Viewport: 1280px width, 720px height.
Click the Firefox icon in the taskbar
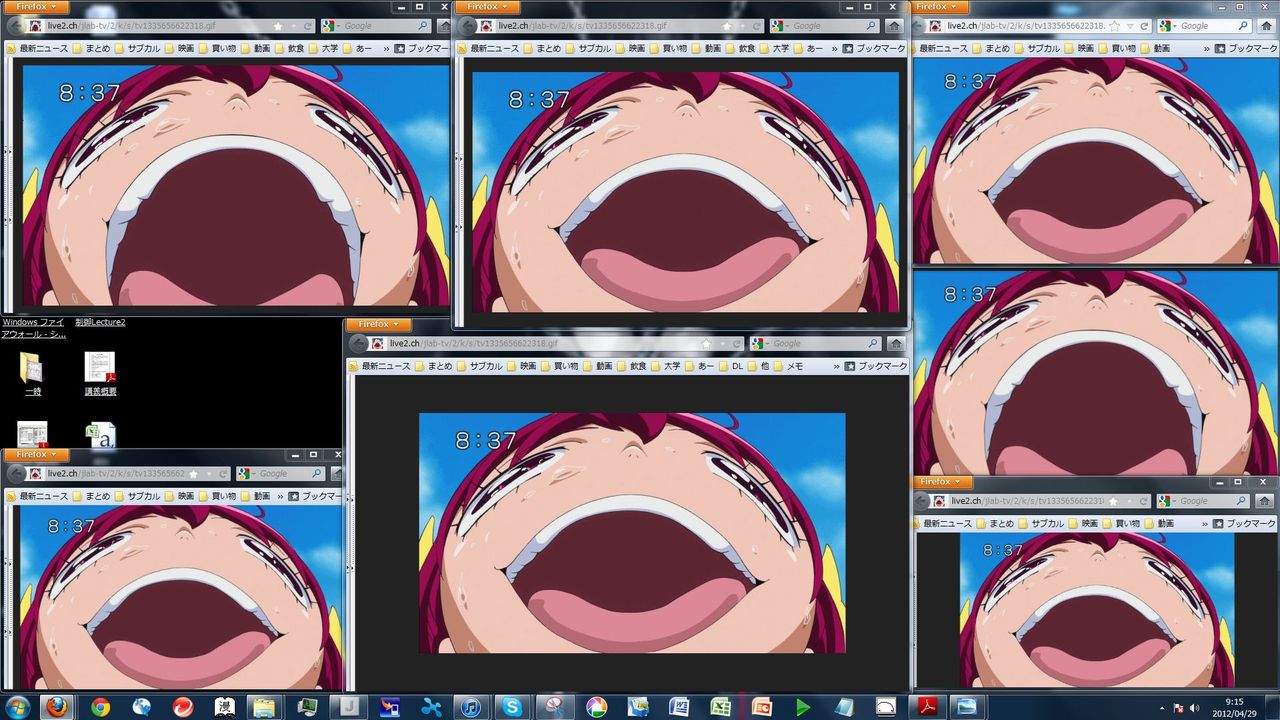57,707
